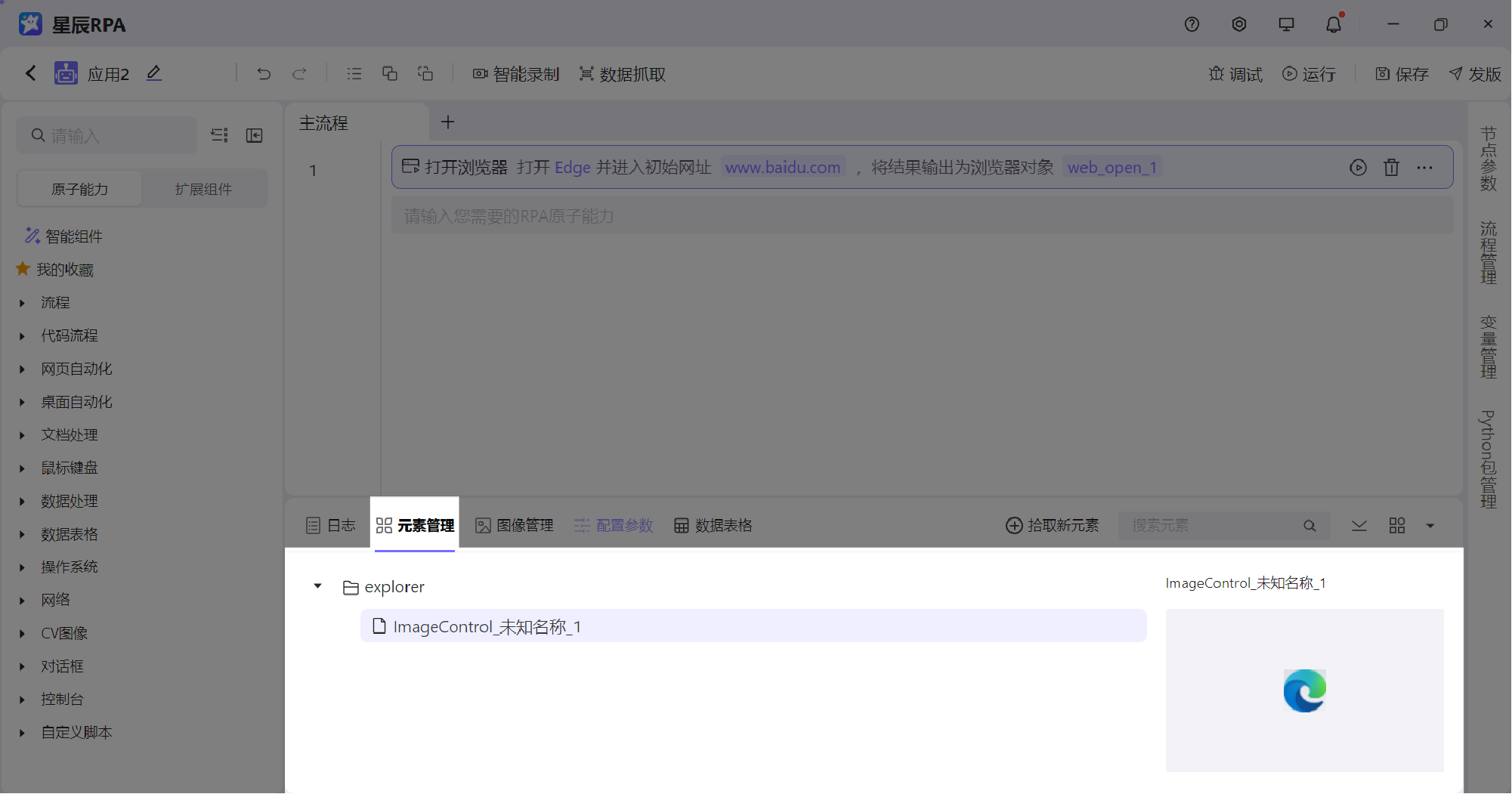Click the 拾取新元素 button
This screenshot has height=794, width=1512.
tap(1052, 525)
